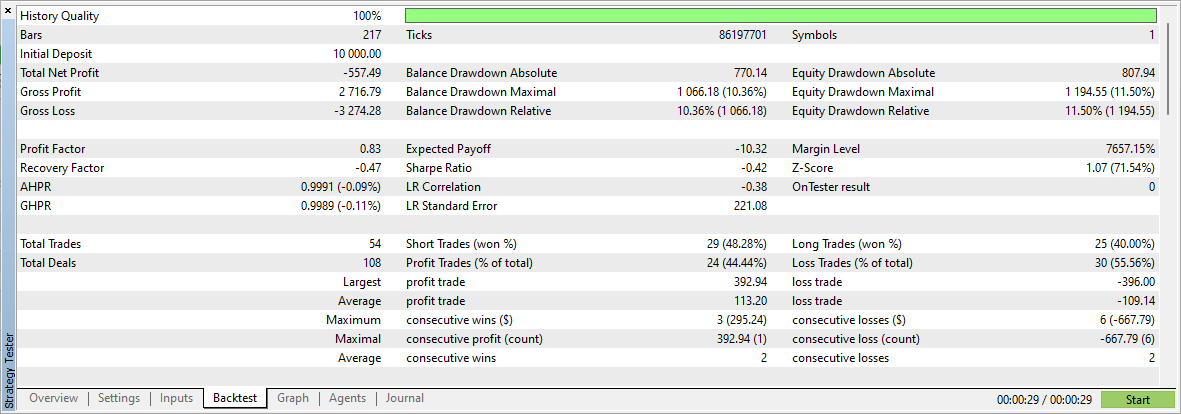Go to the Agents tab

(347, 398)
